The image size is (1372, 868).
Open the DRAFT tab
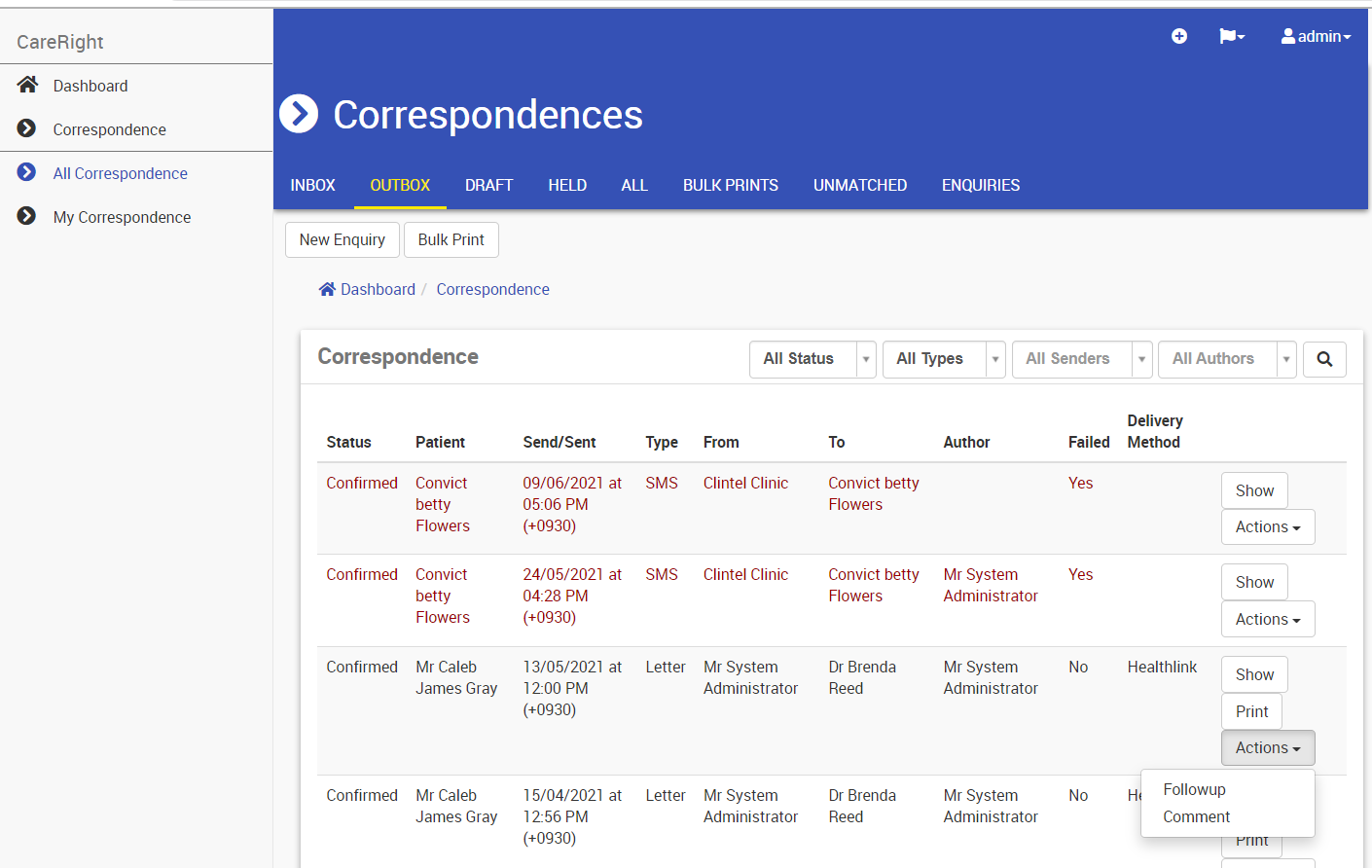point(488,185)
